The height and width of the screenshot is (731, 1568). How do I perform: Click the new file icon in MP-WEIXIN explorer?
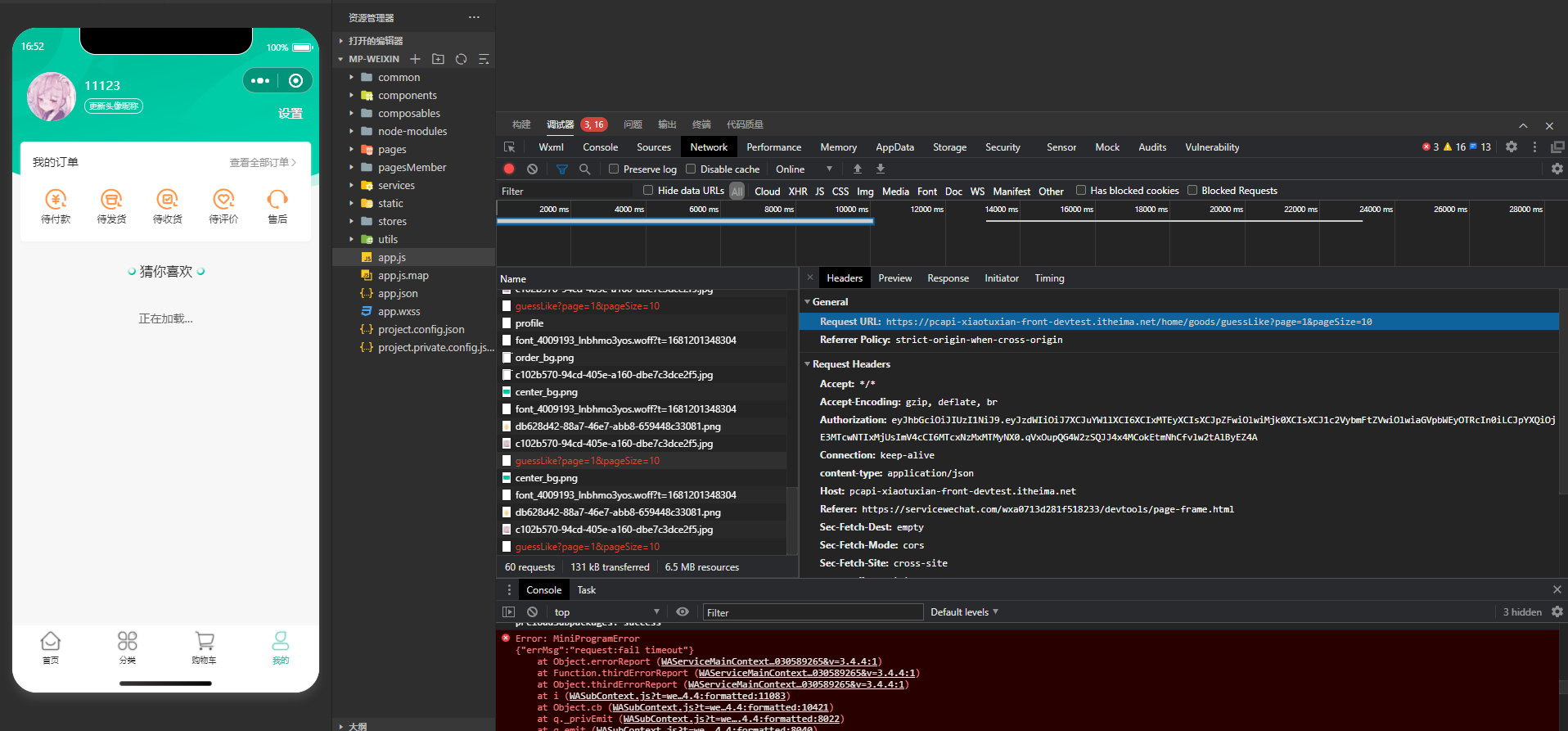pos(415,59)
